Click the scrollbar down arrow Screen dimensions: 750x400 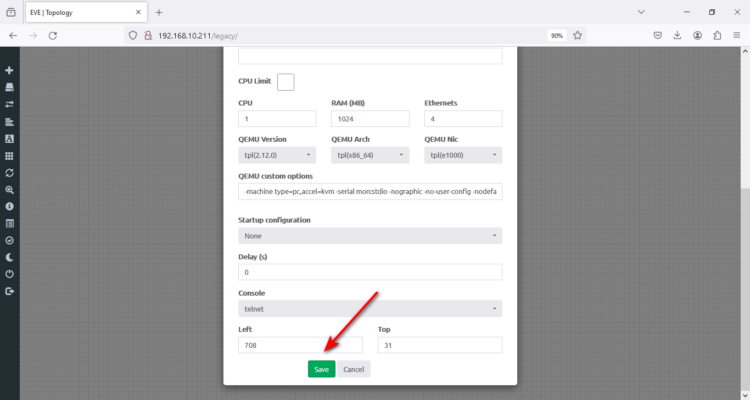(745, 396)
